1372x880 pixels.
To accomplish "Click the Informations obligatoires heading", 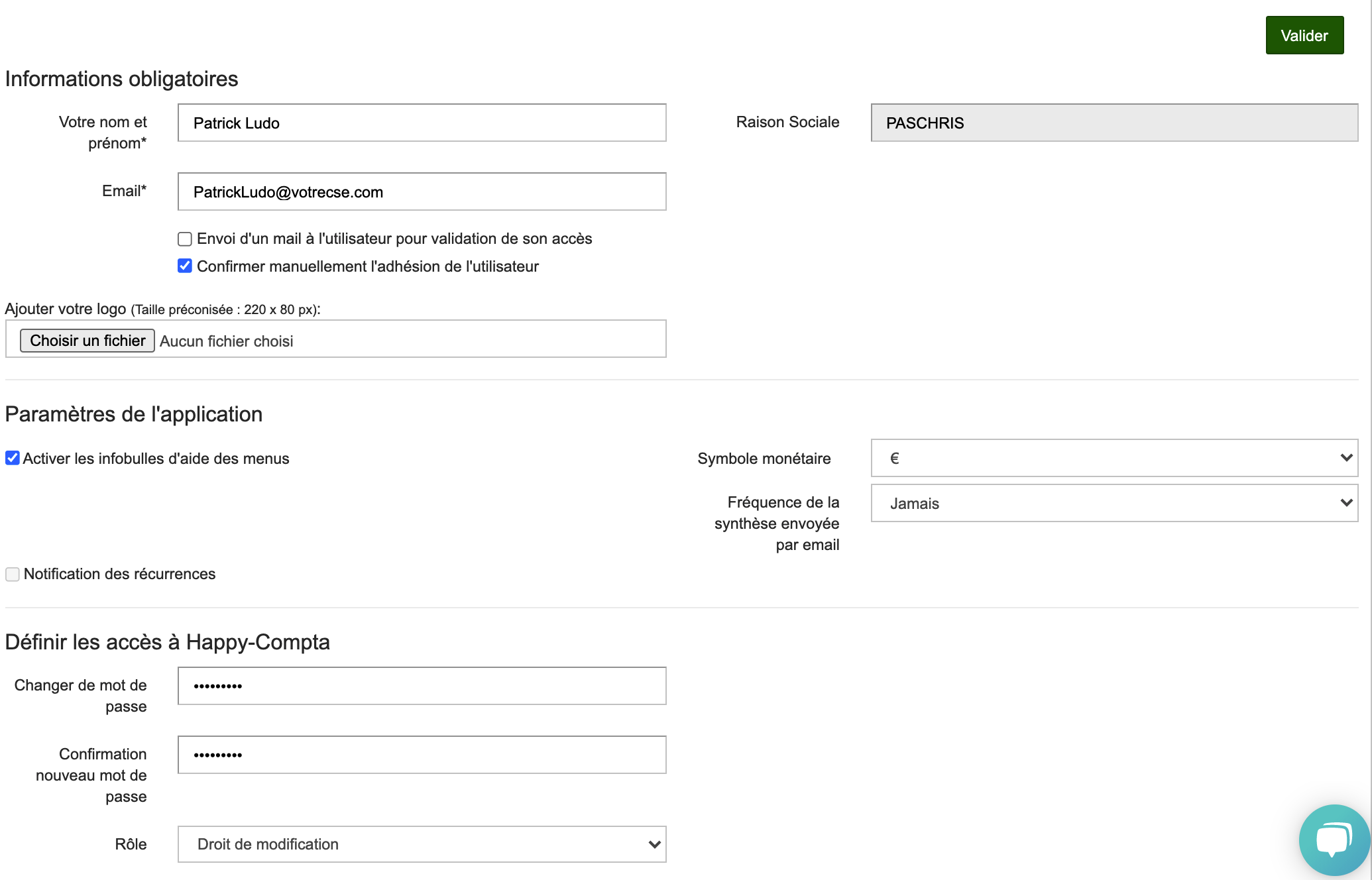I will [122, 79].
